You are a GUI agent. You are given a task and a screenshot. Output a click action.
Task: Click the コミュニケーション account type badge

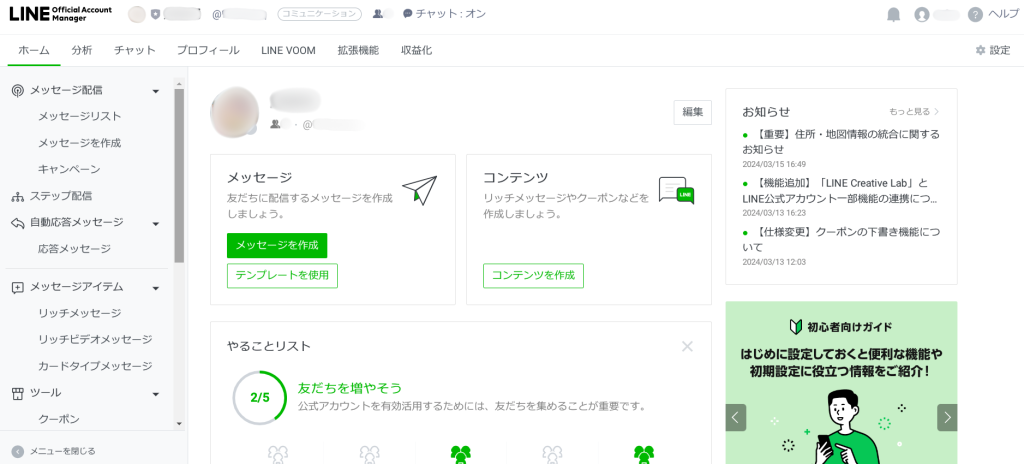(319, 14)
